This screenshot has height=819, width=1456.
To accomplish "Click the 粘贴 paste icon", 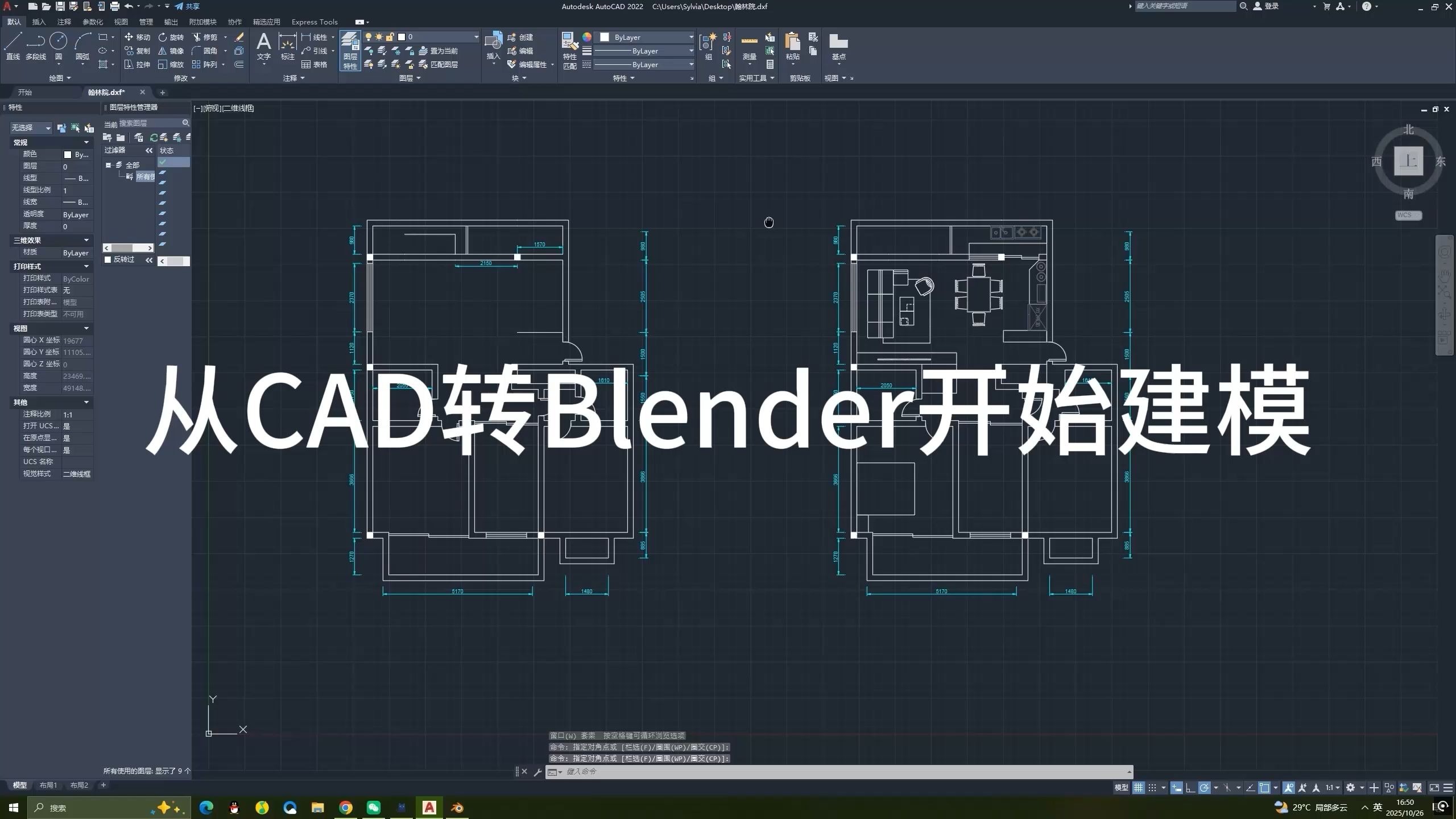I will [x=792, y=45].
